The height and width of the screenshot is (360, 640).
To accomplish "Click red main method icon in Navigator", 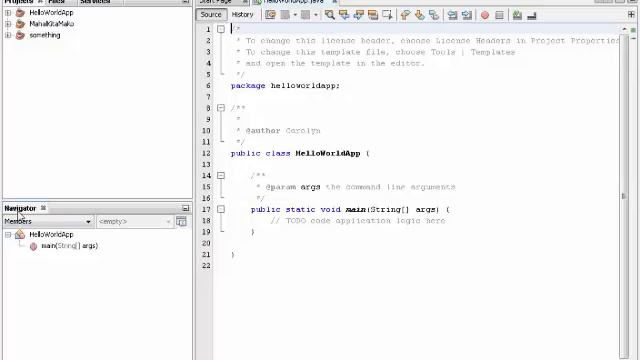I will 33,246.
